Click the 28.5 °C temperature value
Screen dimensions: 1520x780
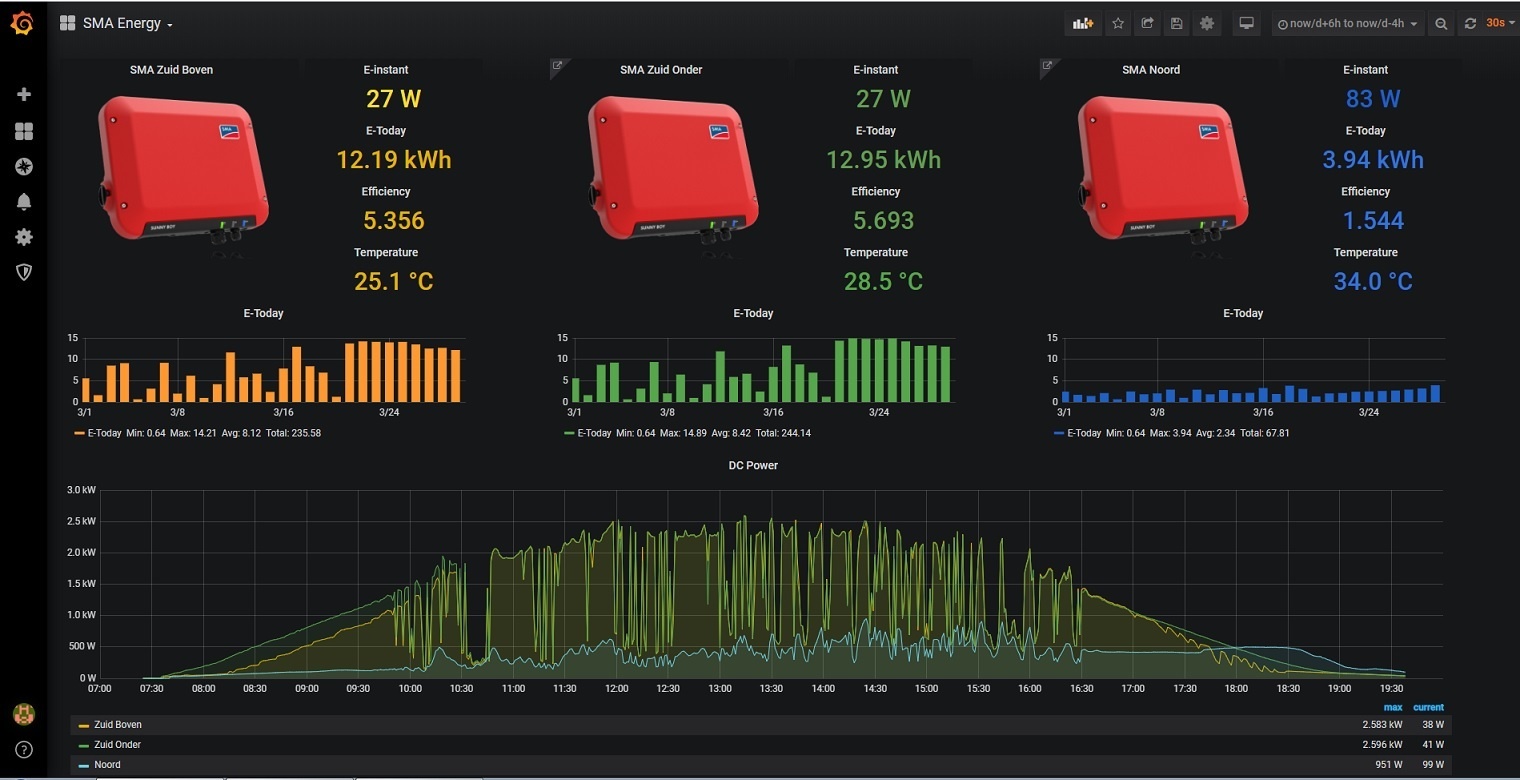(883, 281)
